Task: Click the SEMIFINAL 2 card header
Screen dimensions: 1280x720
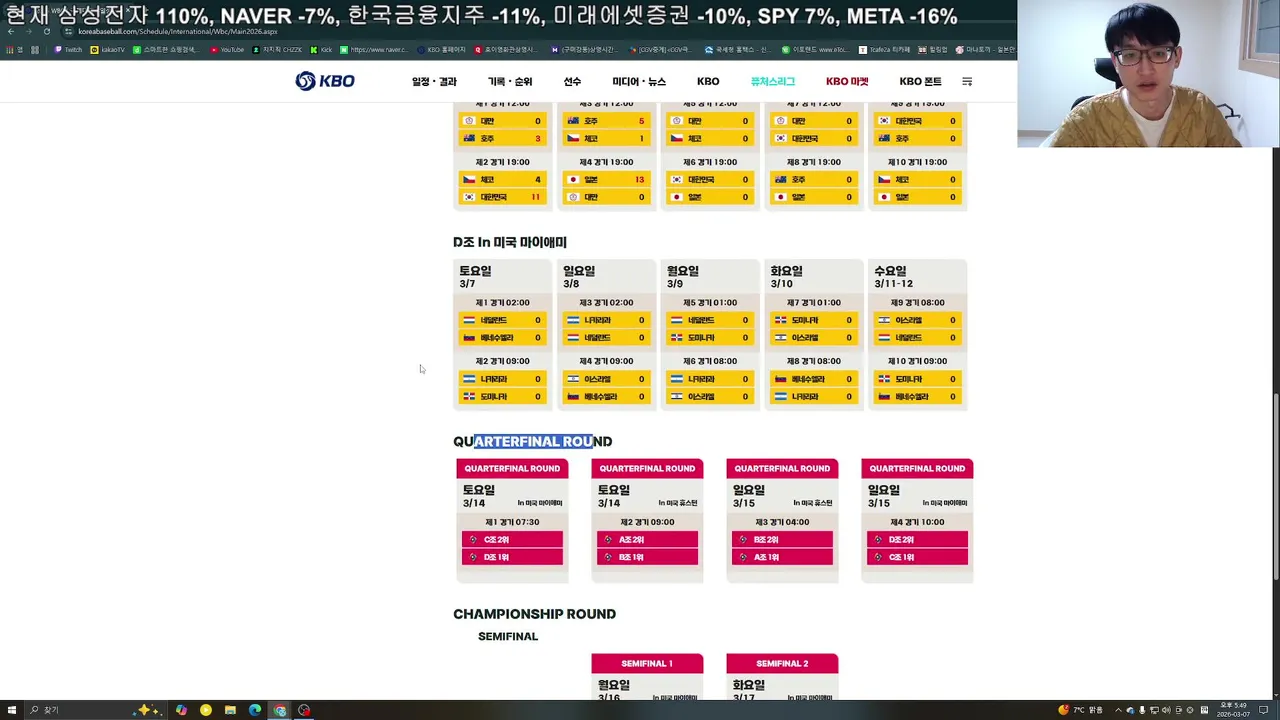Action: [x=782, y=663]
